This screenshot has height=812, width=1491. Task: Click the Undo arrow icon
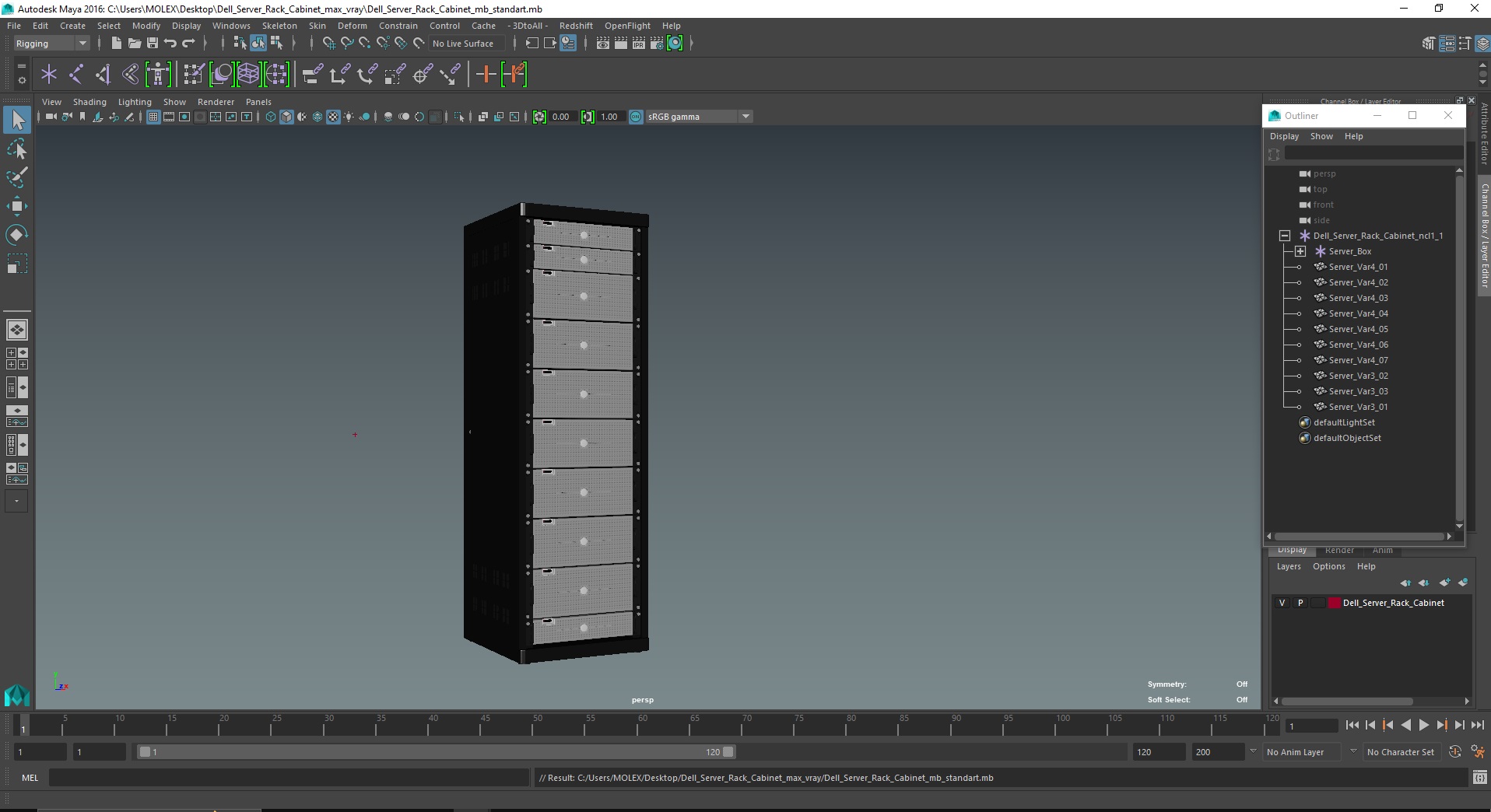(170, 44)
